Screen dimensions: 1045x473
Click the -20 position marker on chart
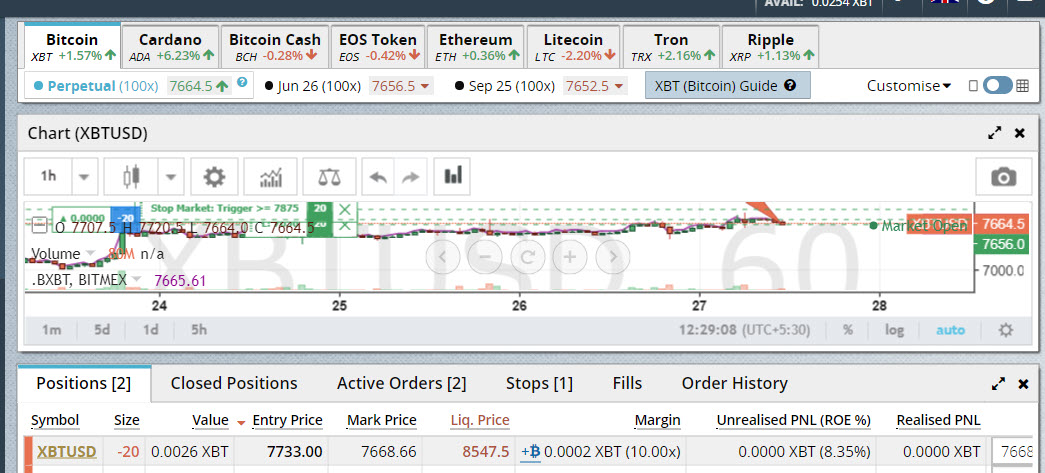(x=126, y=218)
